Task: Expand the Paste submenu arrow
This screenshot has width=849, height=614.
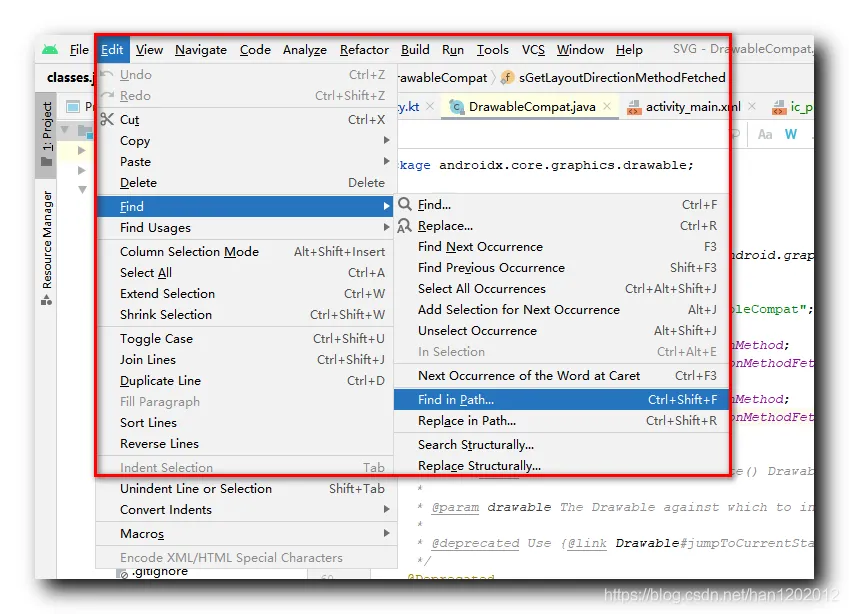Action: point(386,161)
